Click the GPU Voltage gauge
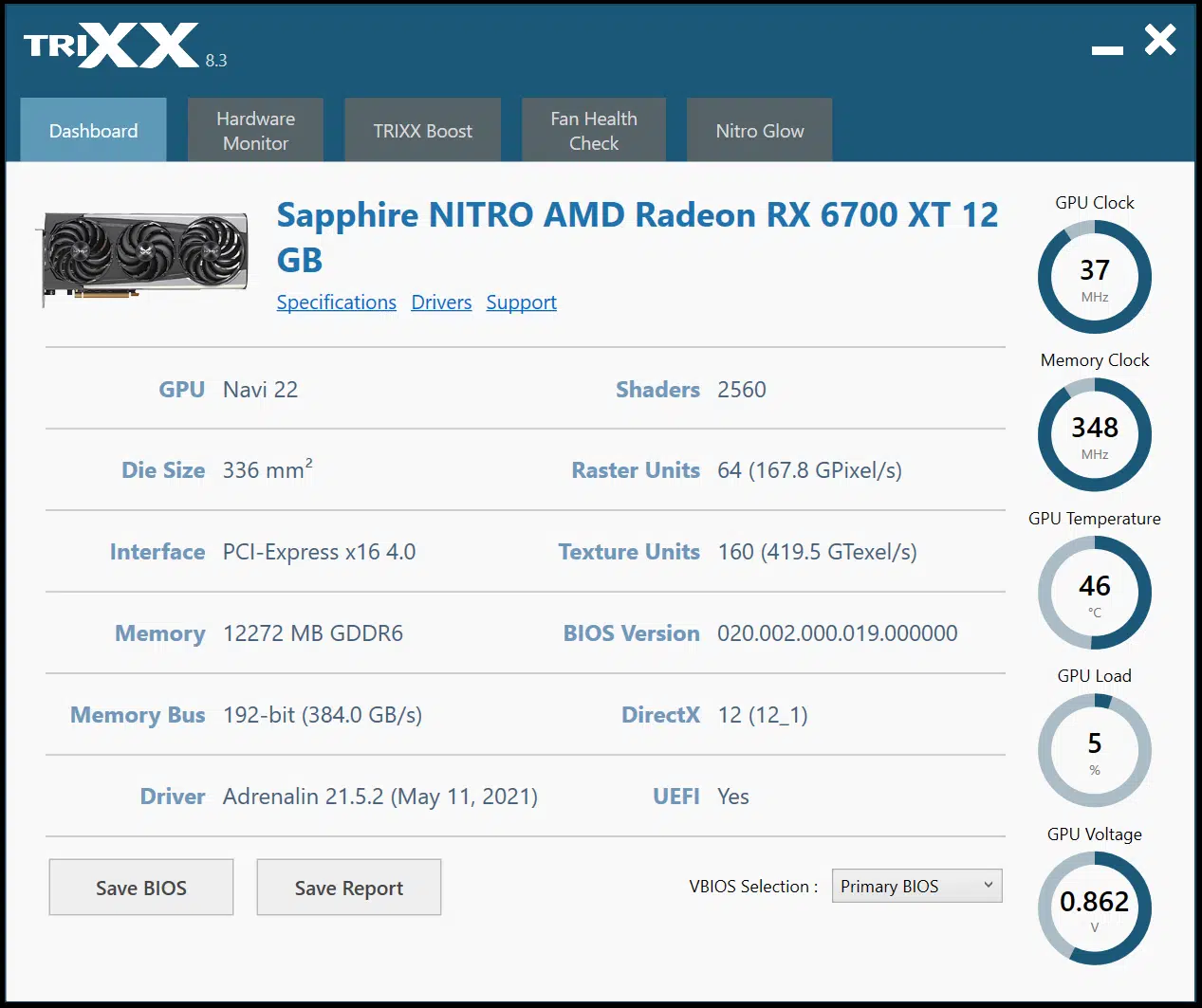This screenshot has height=1008, width=1202. pos(1095,908)
